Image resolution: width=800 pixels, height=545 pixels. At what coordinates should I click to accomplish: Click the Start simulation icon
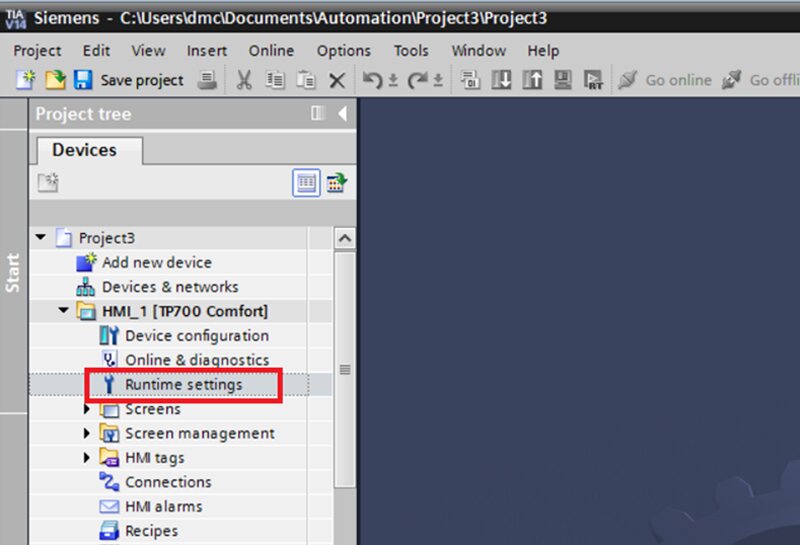(x=563, y=80)
